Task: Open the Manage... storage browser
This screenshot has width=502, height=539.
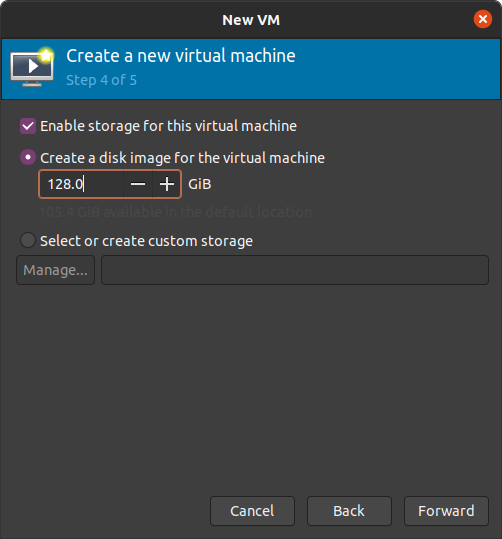Action: click(55, 270)
